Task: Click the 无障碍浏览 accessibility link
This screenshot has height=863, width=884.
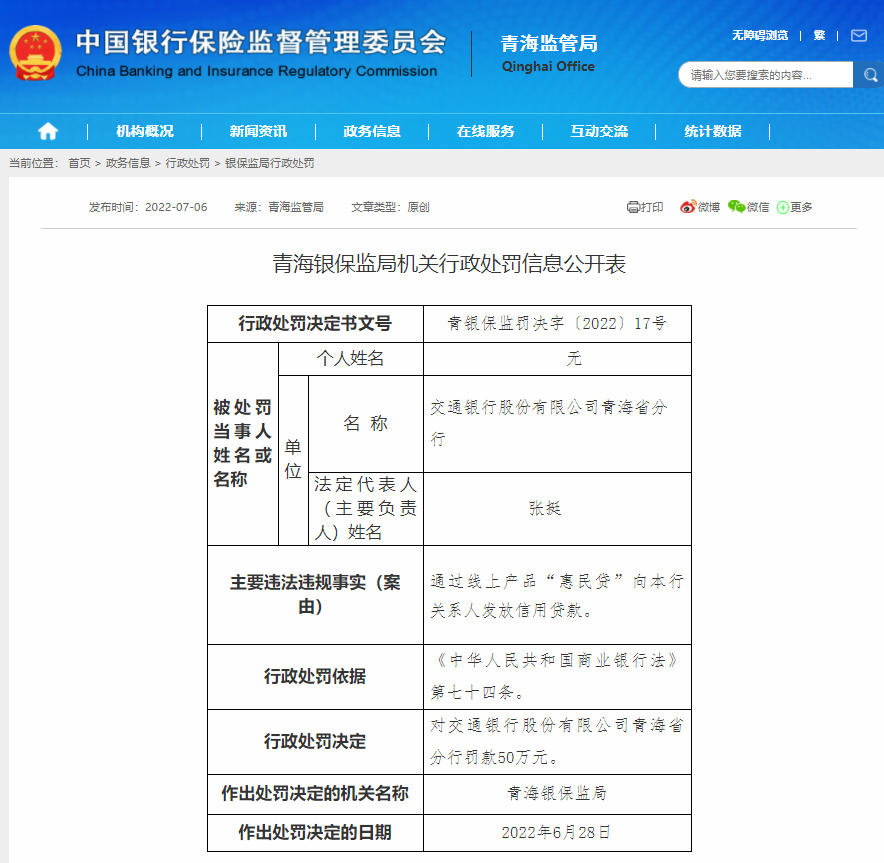Action: coord(759,35)
